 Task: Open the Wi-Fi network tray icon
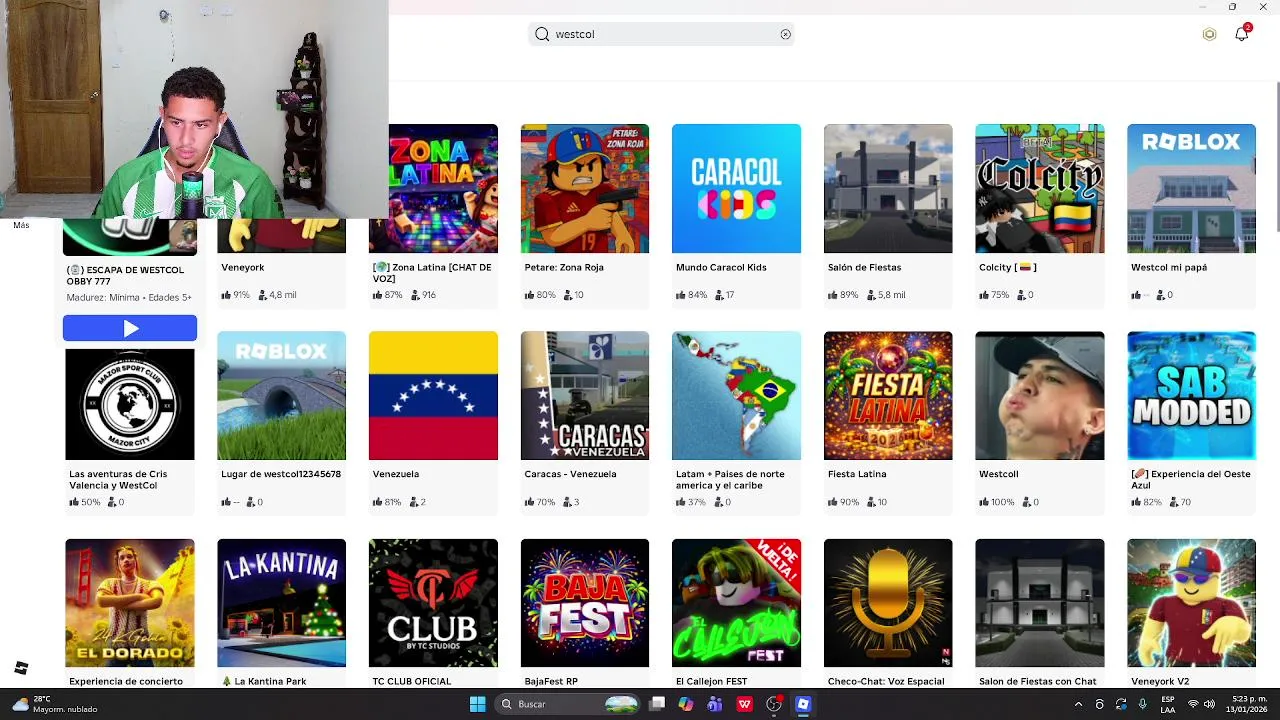tap(1193, 704)
